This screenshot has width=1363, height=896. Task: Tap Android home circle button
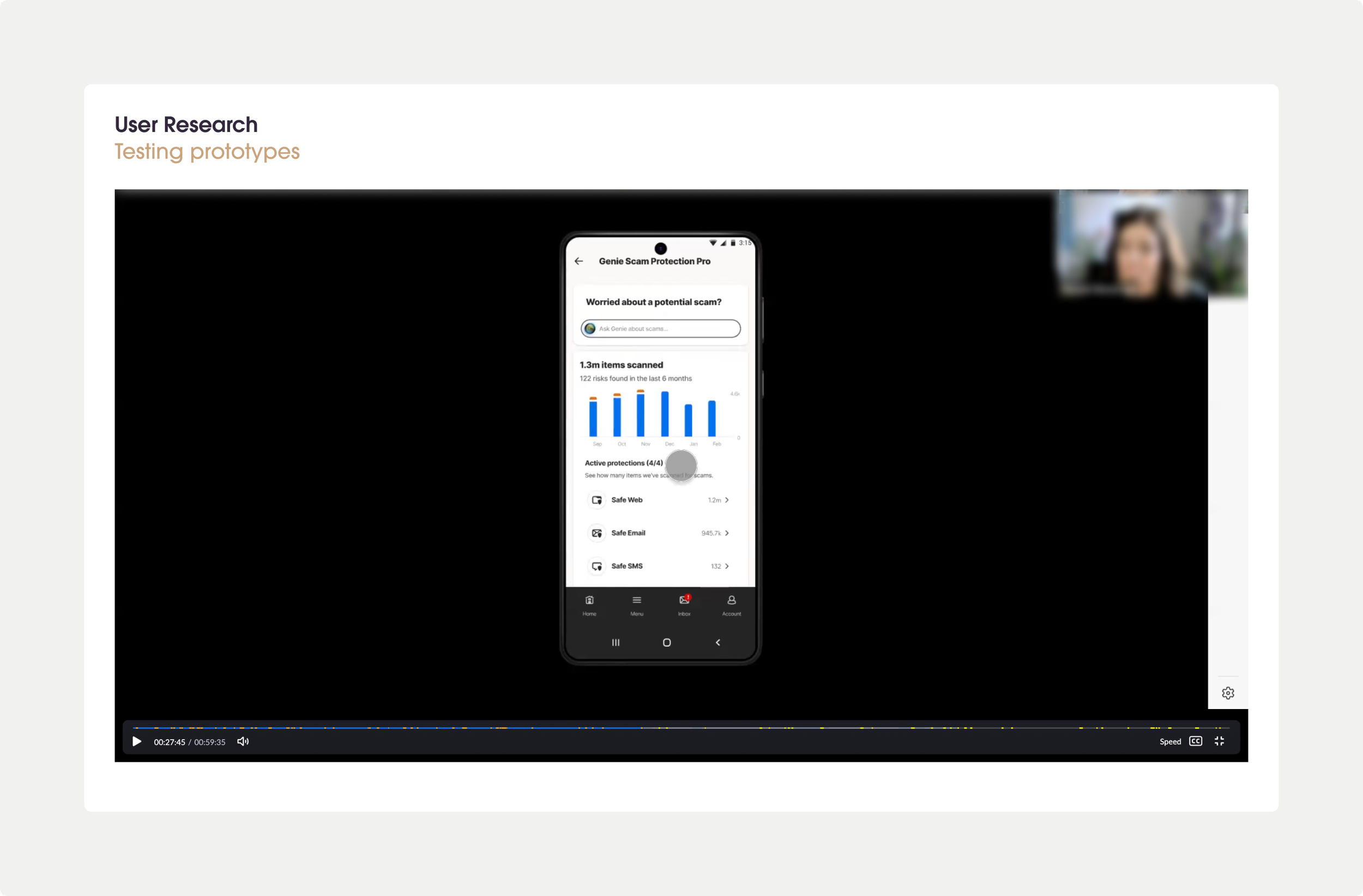pyautogui.click(x=667, y=643)
